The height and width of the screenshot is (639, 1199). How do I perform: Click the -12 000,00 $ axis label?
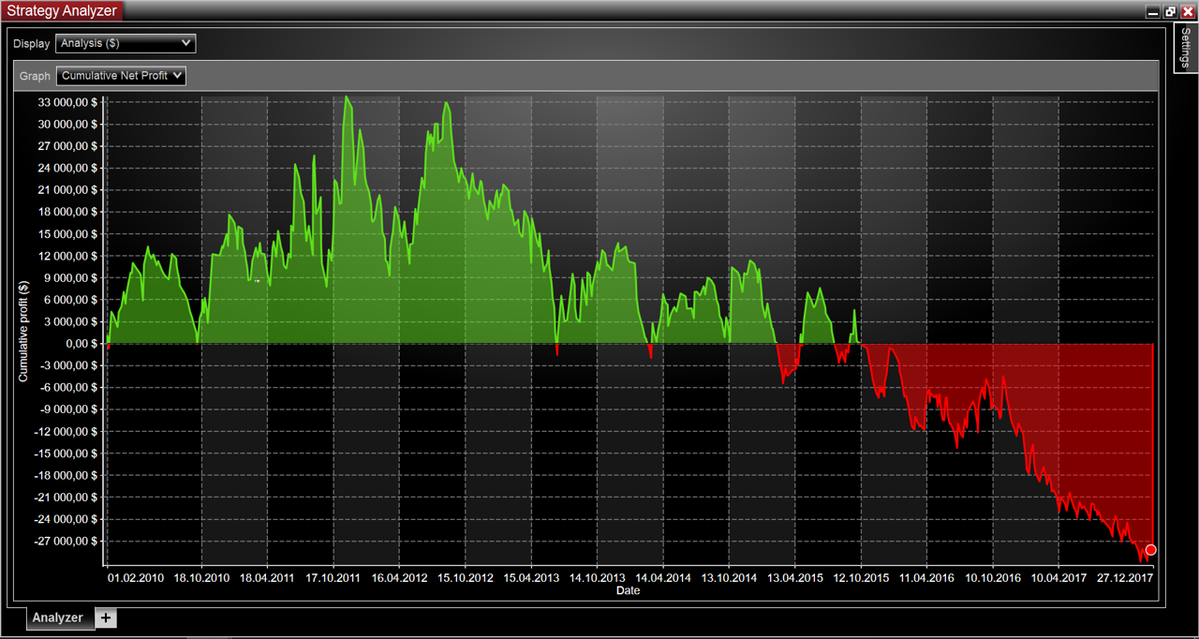(x=67, y=431)
